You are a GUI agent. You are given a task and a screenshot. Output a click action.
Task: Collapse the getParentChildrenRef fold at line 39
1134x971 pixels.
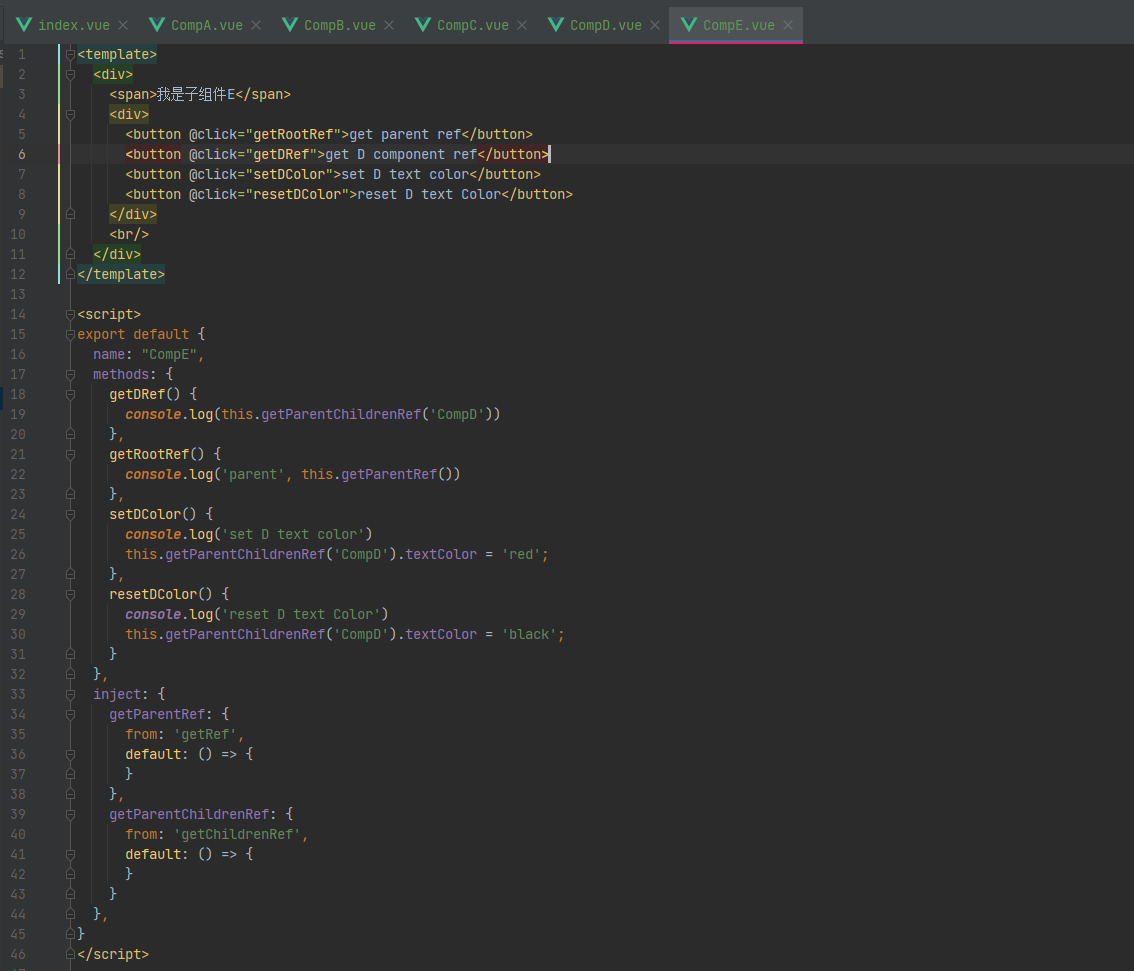pyautogui.click(x=70, y=815)
